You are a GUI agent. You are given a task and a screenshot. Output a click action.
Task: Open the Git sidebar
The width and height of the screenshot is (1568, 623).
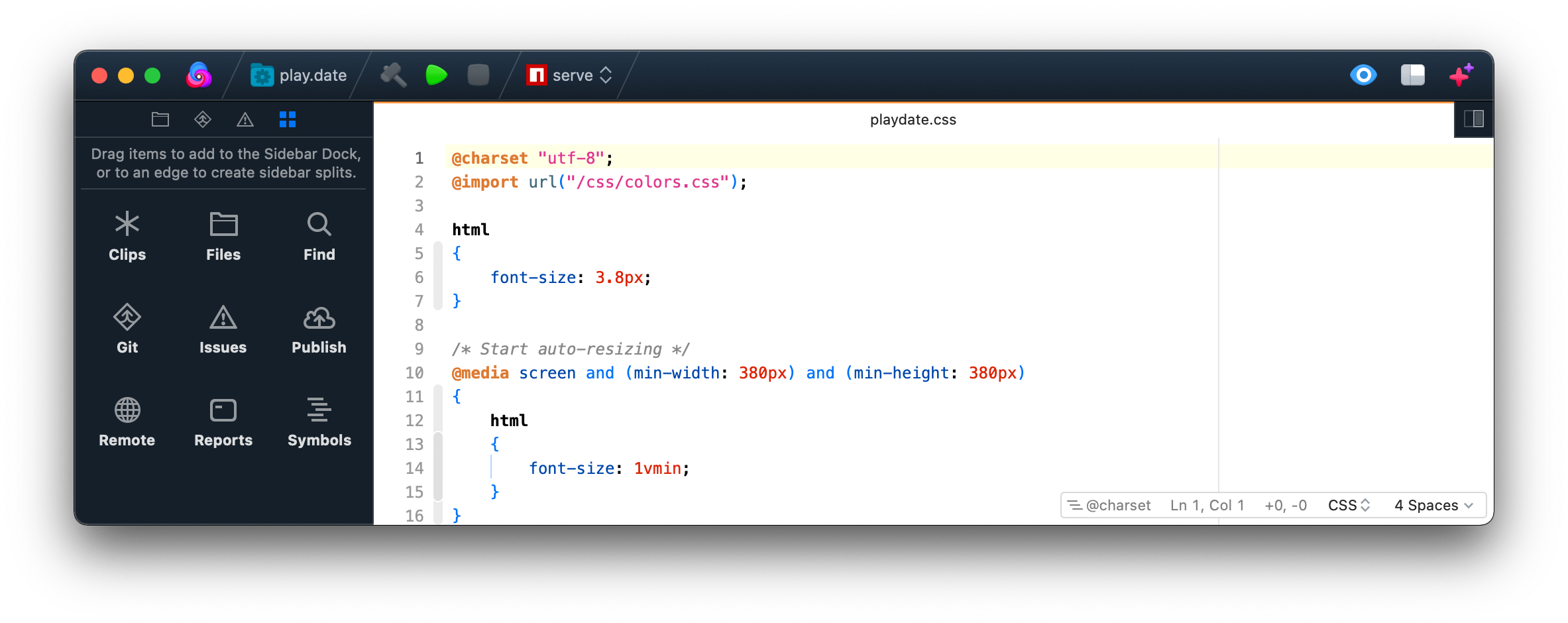tap(127, 329)
